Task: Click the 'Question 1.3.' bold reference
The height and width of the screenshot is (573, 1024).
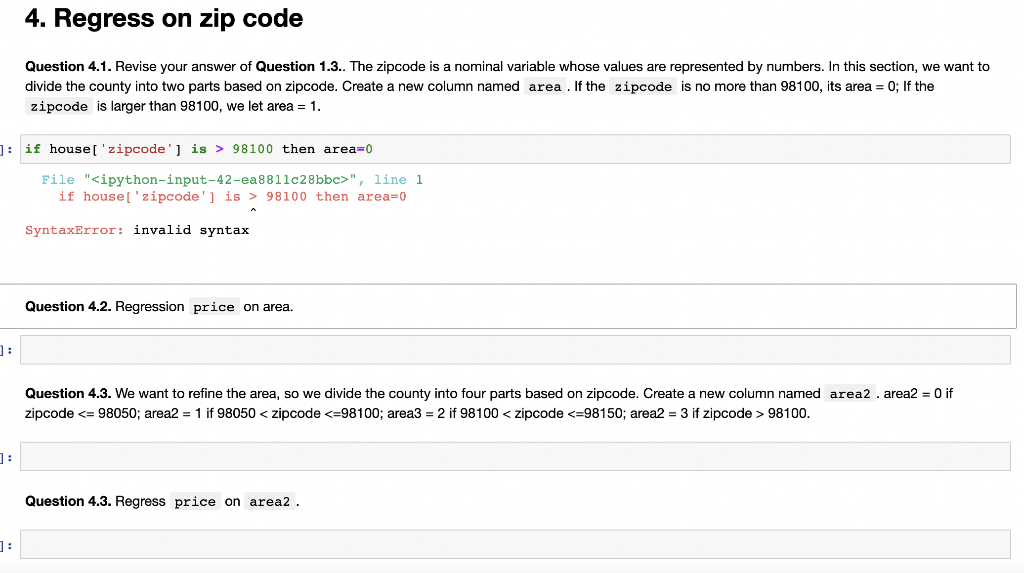Action: pyautogui.click(x=299, y=67)
